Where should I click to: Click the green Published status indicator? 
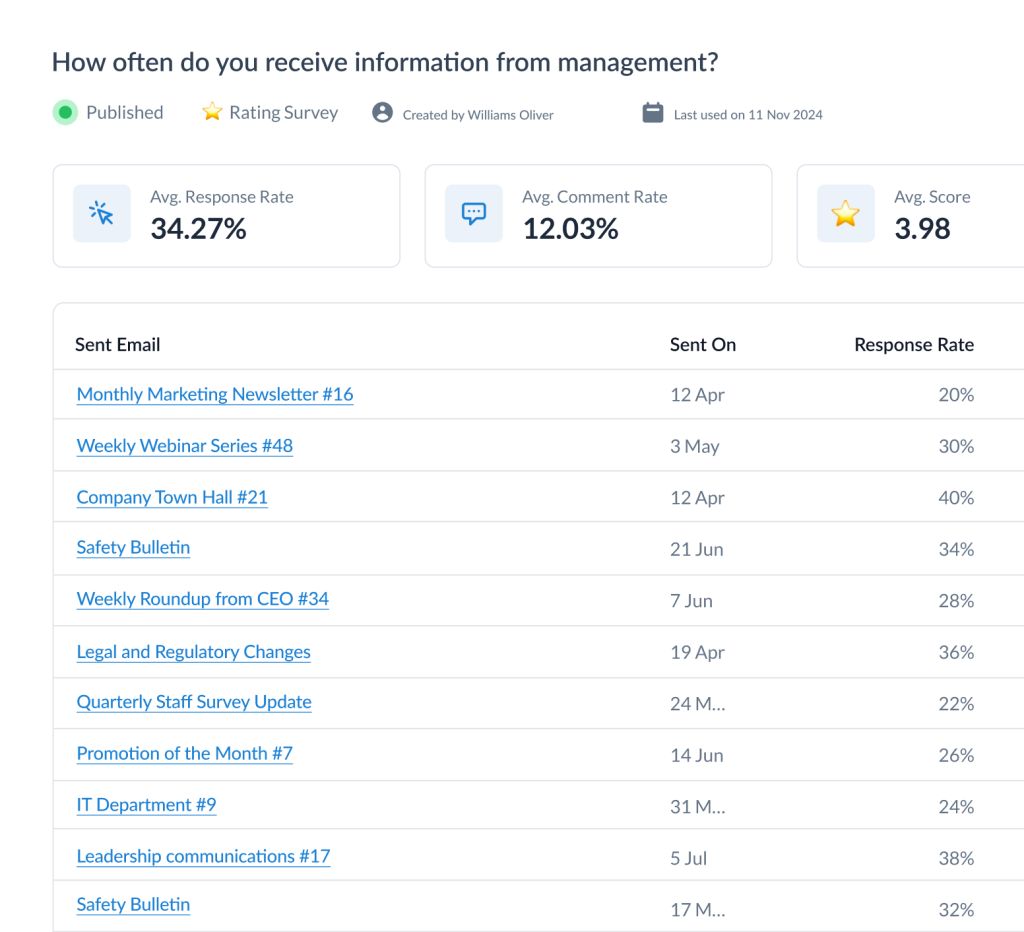point(65,113)
